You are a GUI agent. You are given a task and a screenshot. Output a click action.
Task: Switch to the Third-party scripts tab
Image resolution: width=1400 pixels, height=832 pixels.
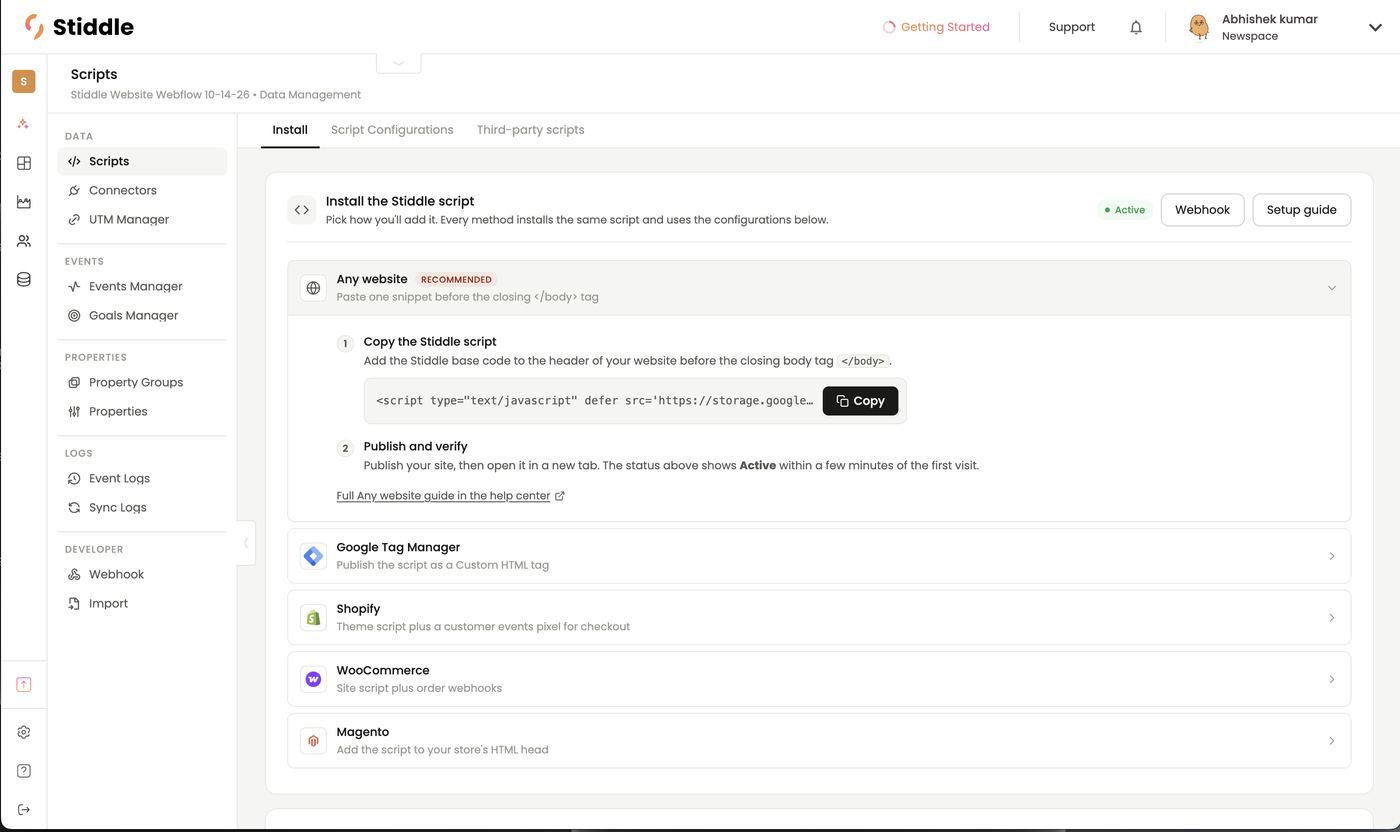[530, 130]
